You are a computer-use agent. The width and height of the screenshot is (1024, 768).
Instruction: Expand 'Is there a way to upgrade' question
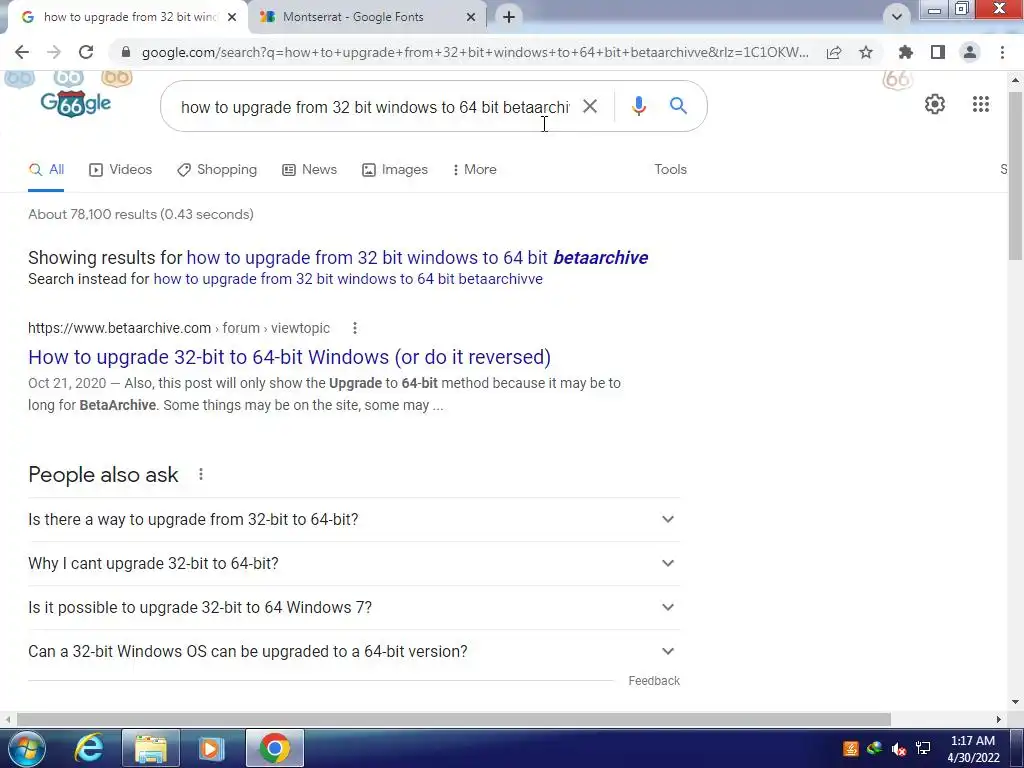point(353,519)
